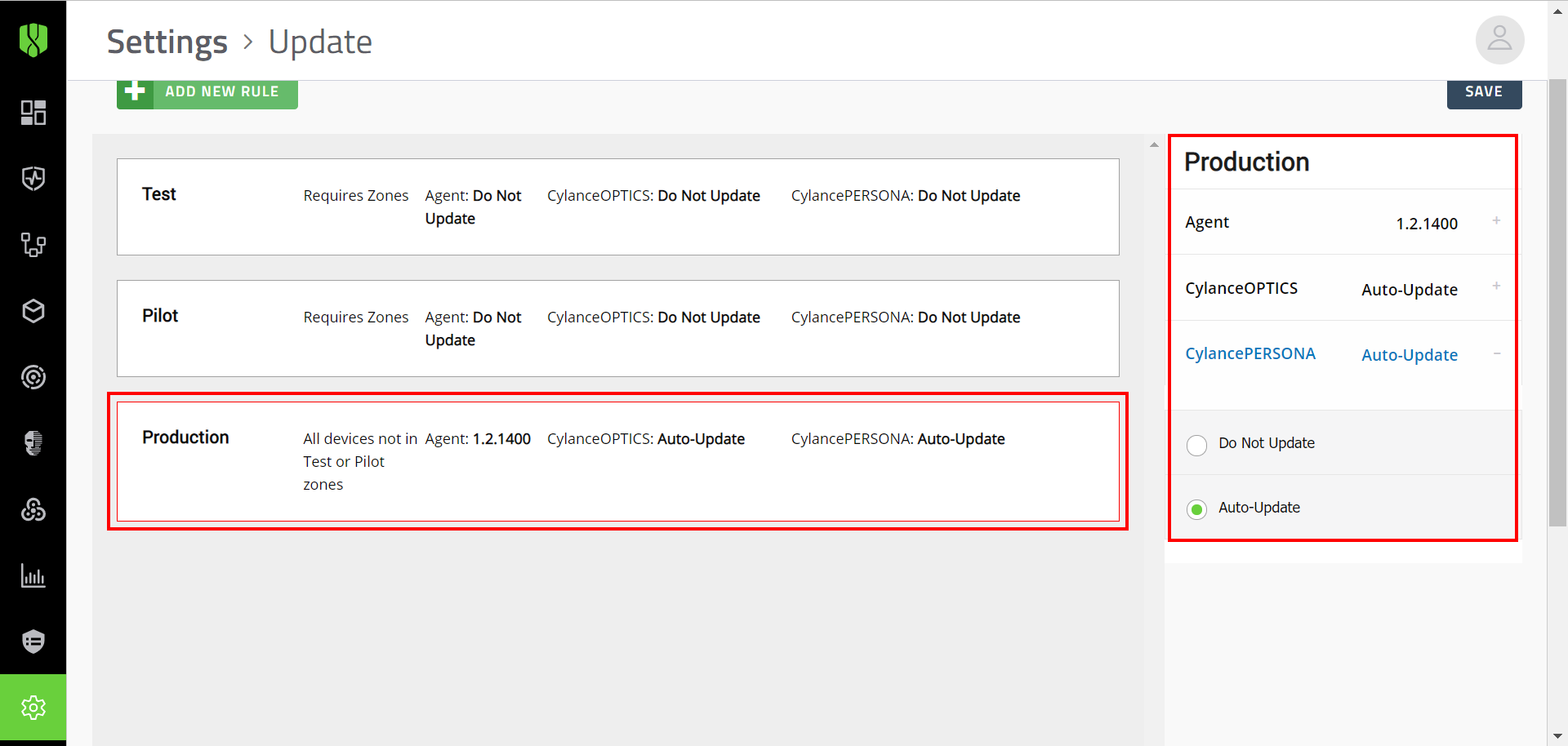Click CylancePERSONA: Do Not Update in Pilot rule
Screen dimensions: 1568x746
906,317
